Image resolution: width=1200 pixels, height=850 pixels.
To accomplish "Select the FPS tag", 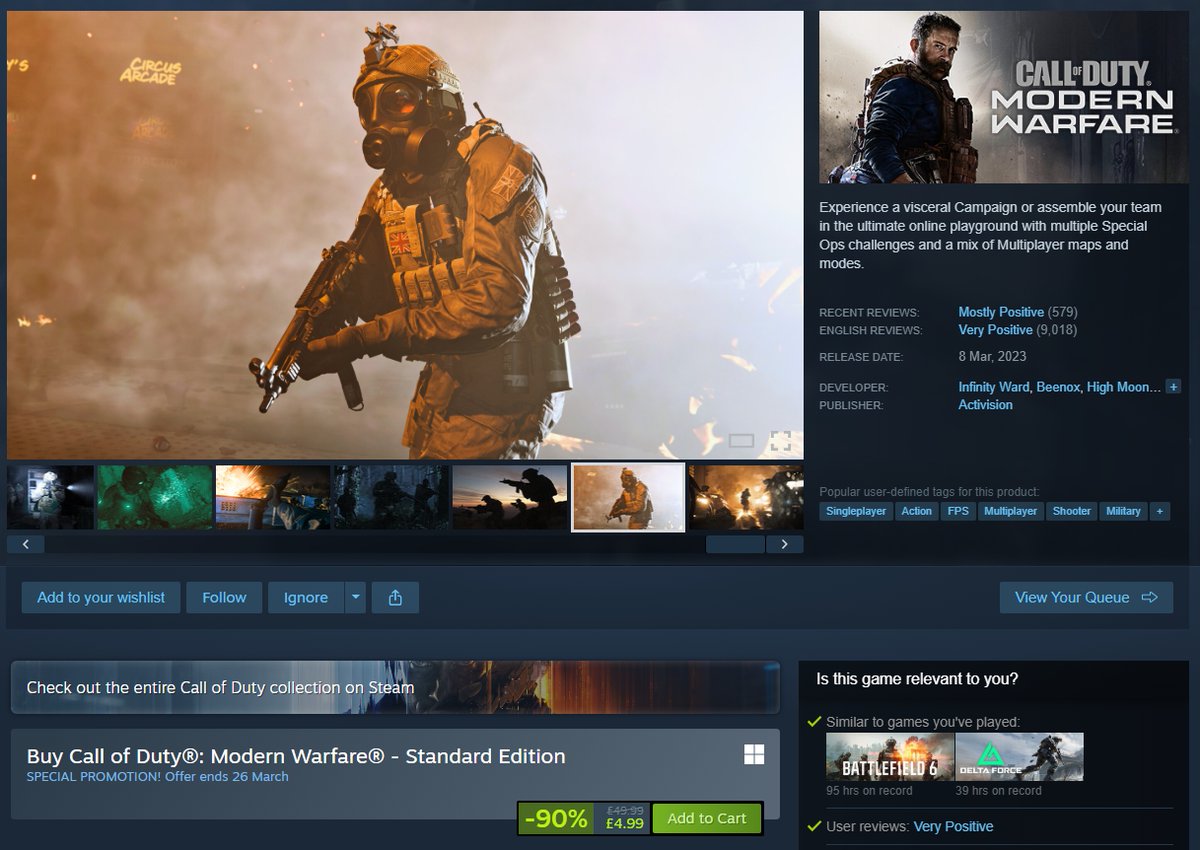I will (x=958, y=511).
